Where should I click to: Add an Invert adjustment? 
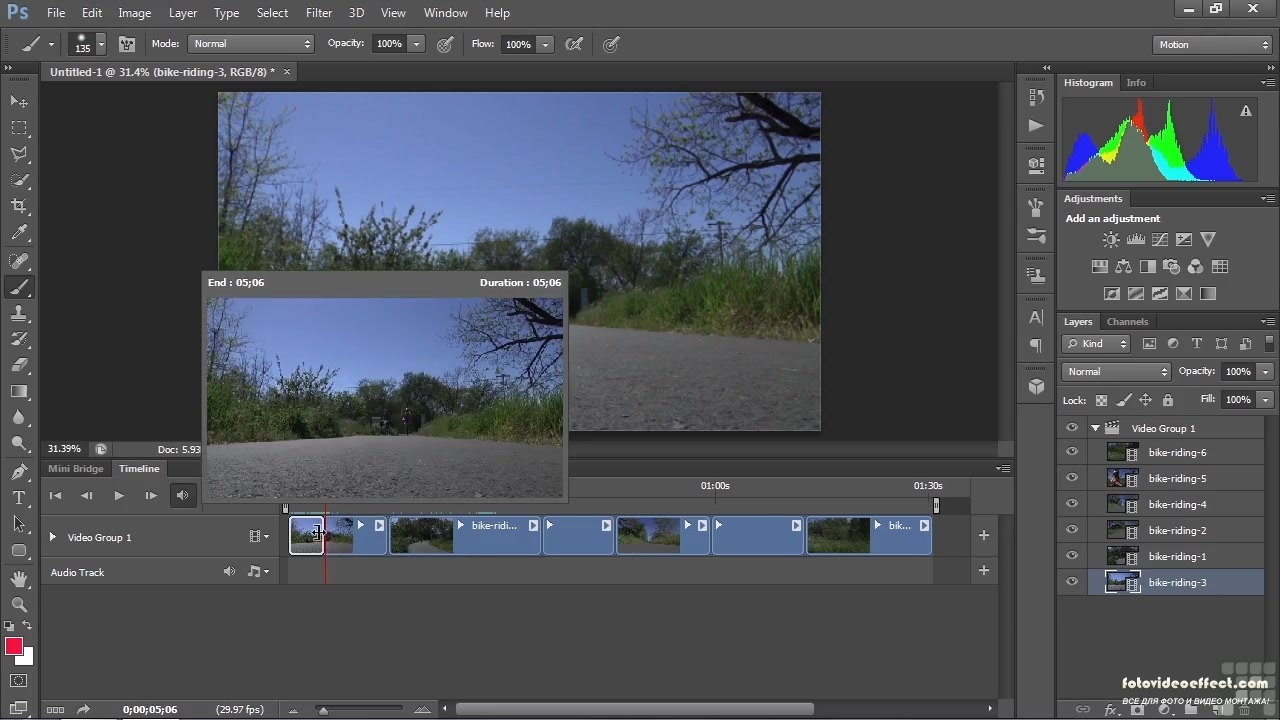(1112, 294)
